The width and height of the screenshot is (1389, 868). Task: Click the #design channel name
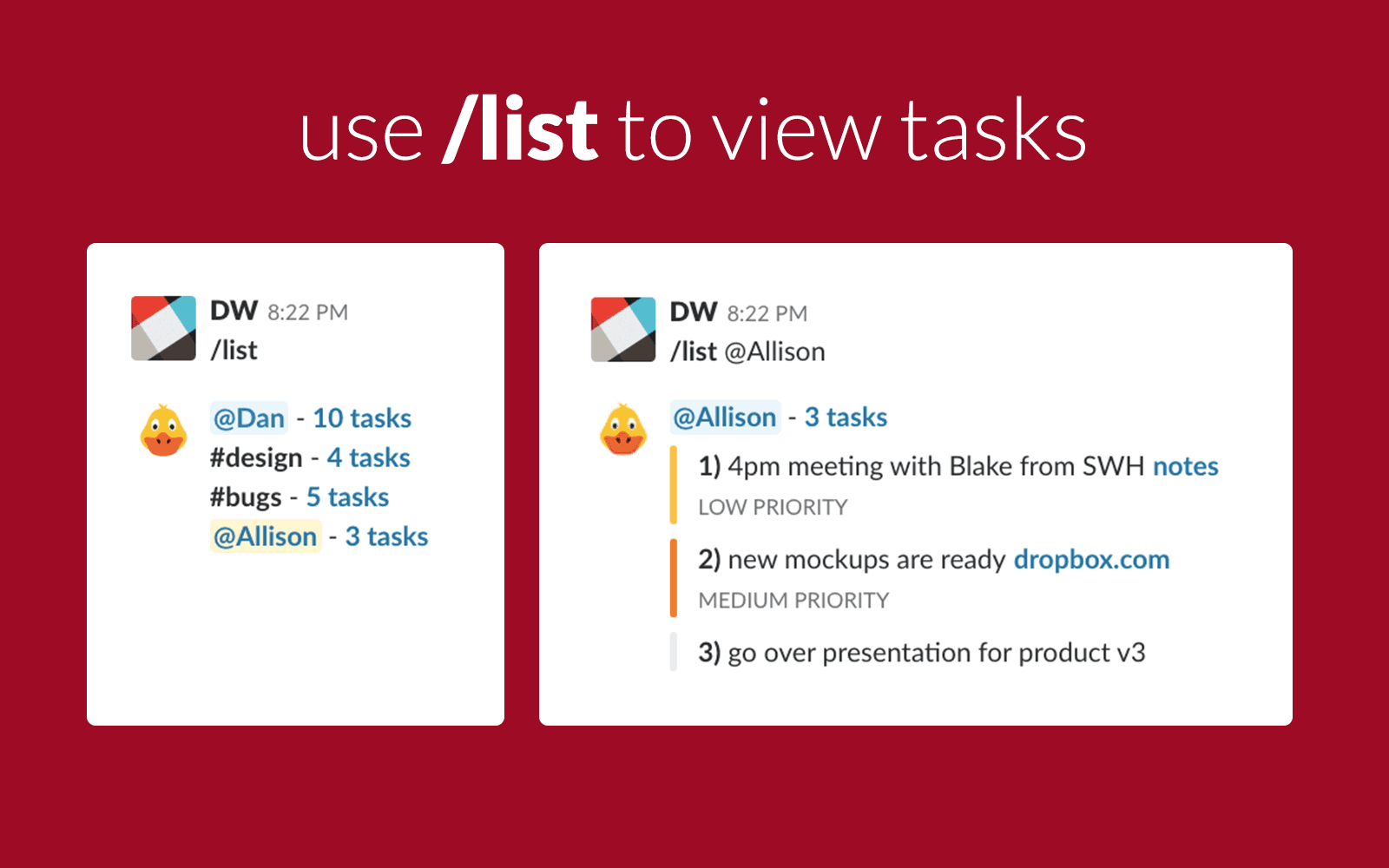click(256, 457)
